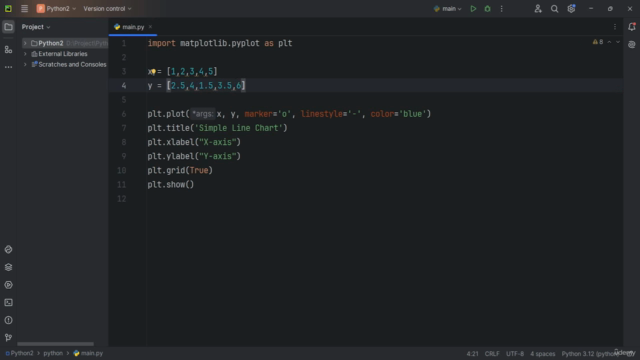Viewport: 640px width, 360px height.
Task: Expand External Libraries node
Action: tap(25, 54)
